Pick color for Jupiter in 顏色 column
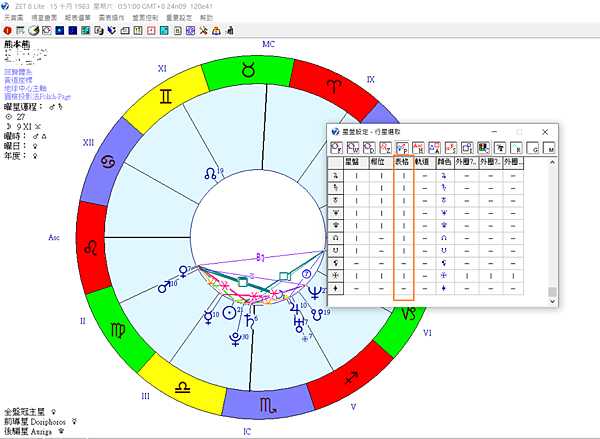The height and width of the screenshot is (439, 600). [x=444, y=176]
